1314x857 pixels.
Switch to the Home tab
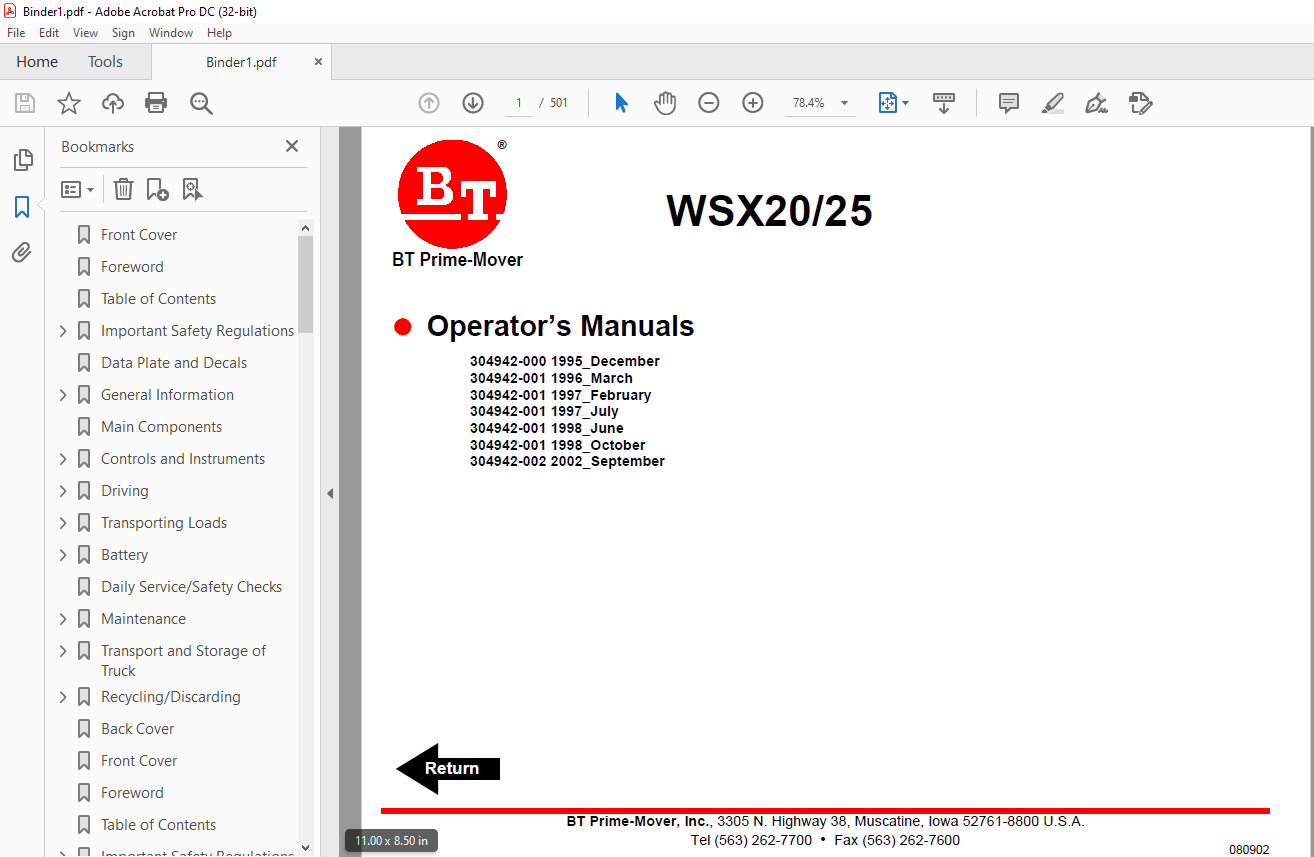(x=37, y=61)
